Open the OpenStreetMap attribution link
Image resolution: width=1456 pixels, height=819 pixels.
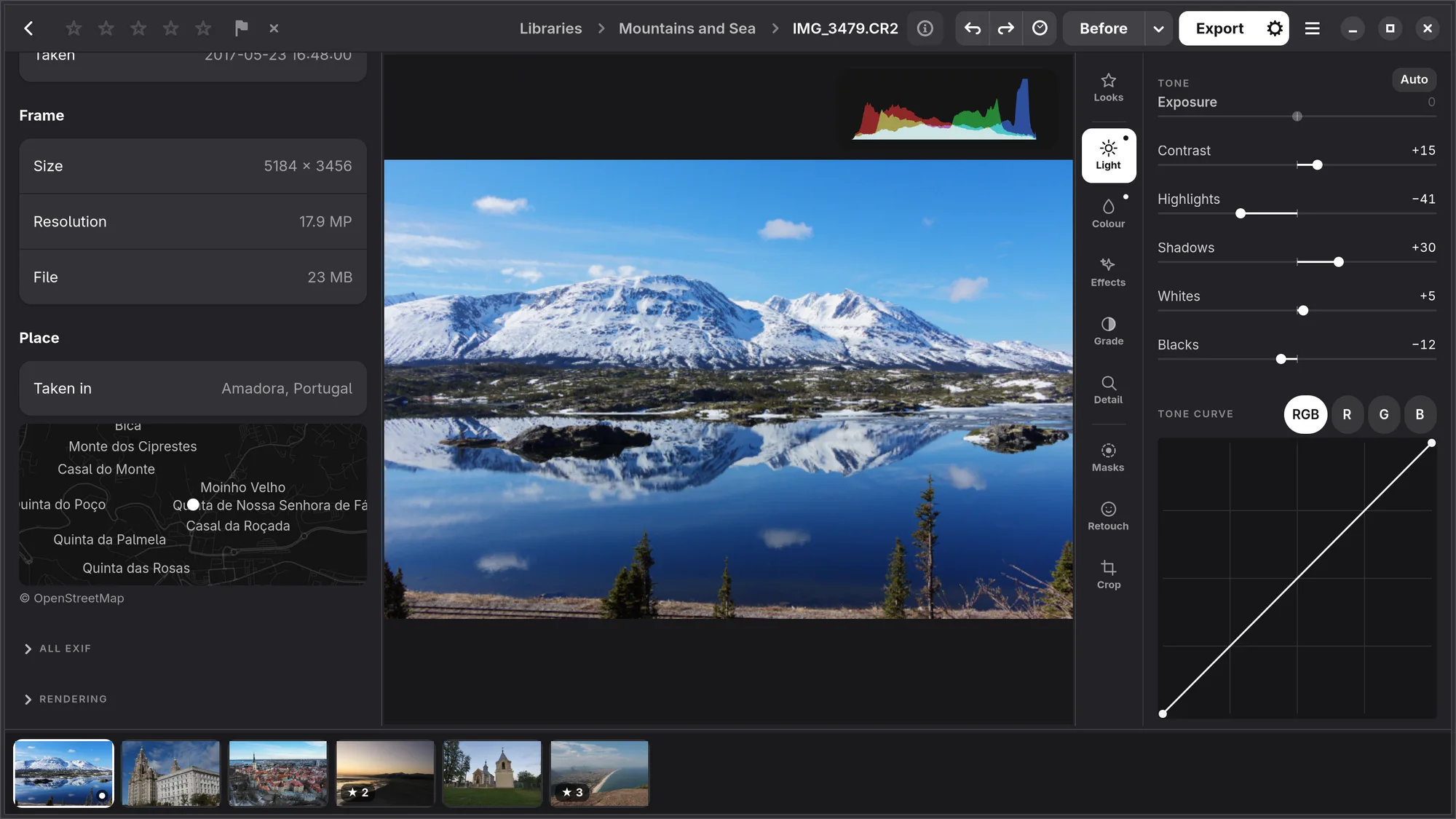point(72,598)
